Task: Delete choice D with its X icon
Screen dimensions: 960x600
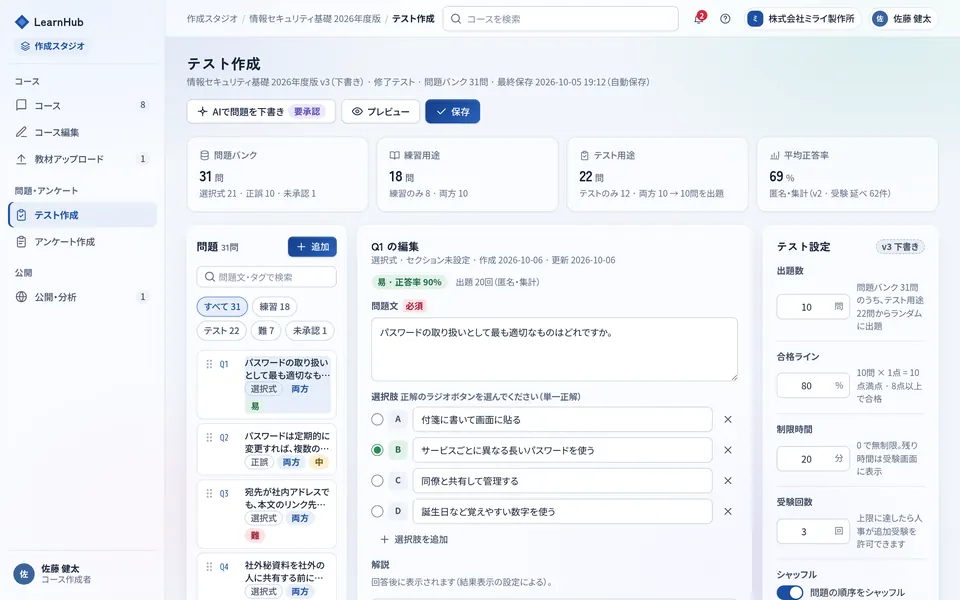Action: (x=728, y=511)
